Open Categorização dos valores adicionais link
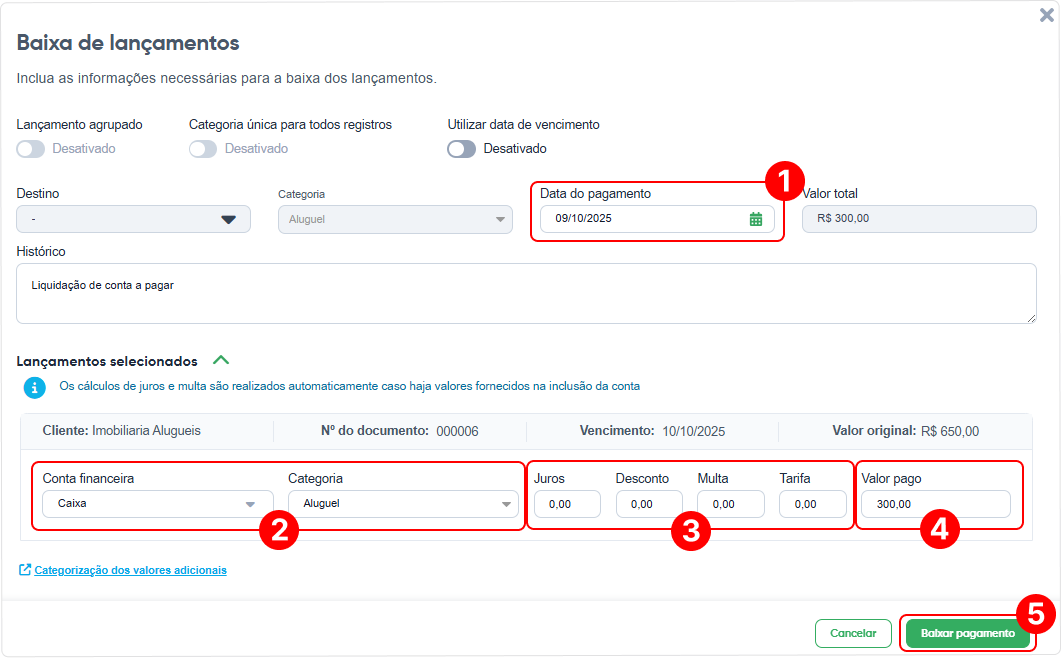 pos(131,570)
